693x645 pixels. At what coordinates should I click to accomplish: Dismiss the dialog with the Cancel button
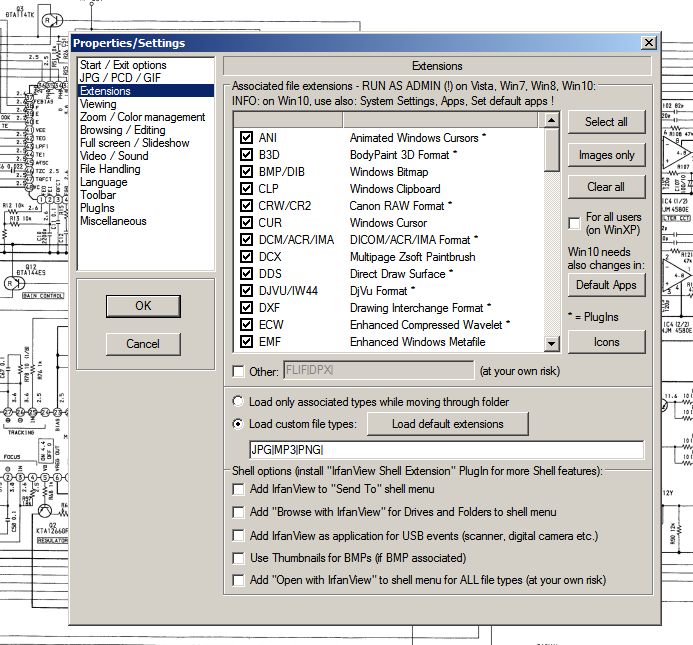143,344
